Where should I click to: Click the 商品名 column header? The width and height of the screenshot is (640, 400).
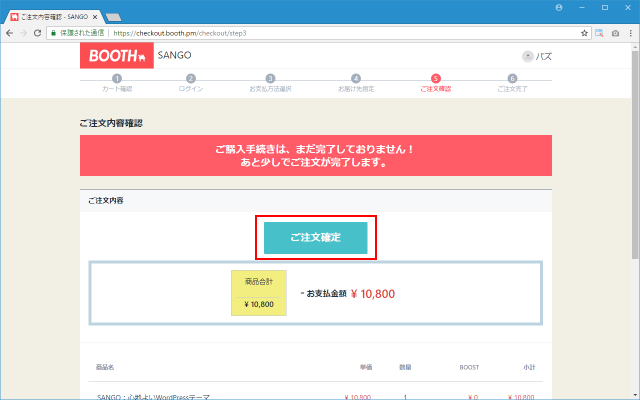coord(105,367)
